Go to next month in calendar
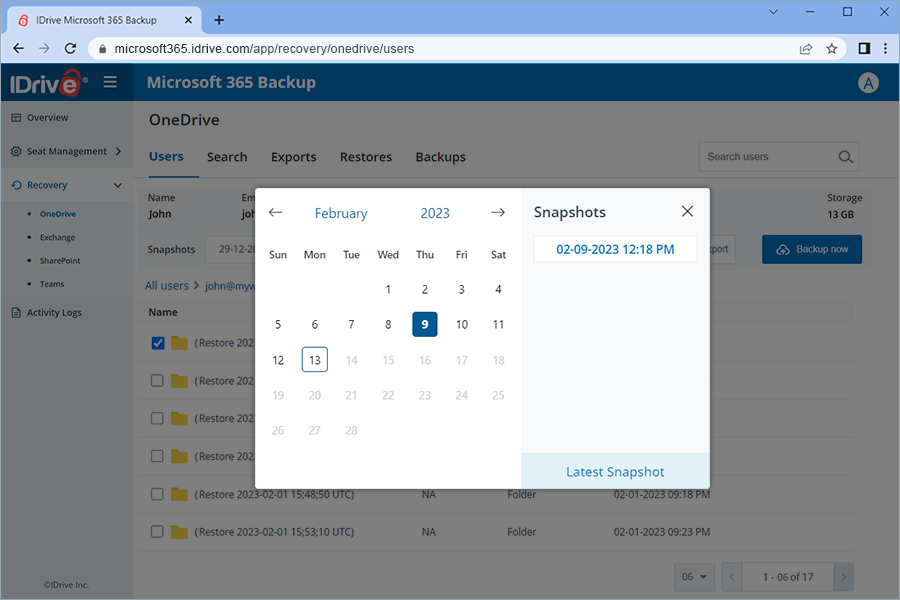The width and height of the screenshot is (900, 600). 498,212
